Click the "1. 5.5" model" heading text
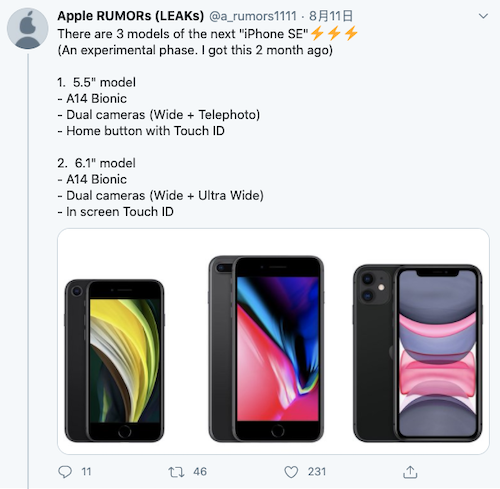The height and width of the screenshot is (489, 500). (x=96, y=82)
